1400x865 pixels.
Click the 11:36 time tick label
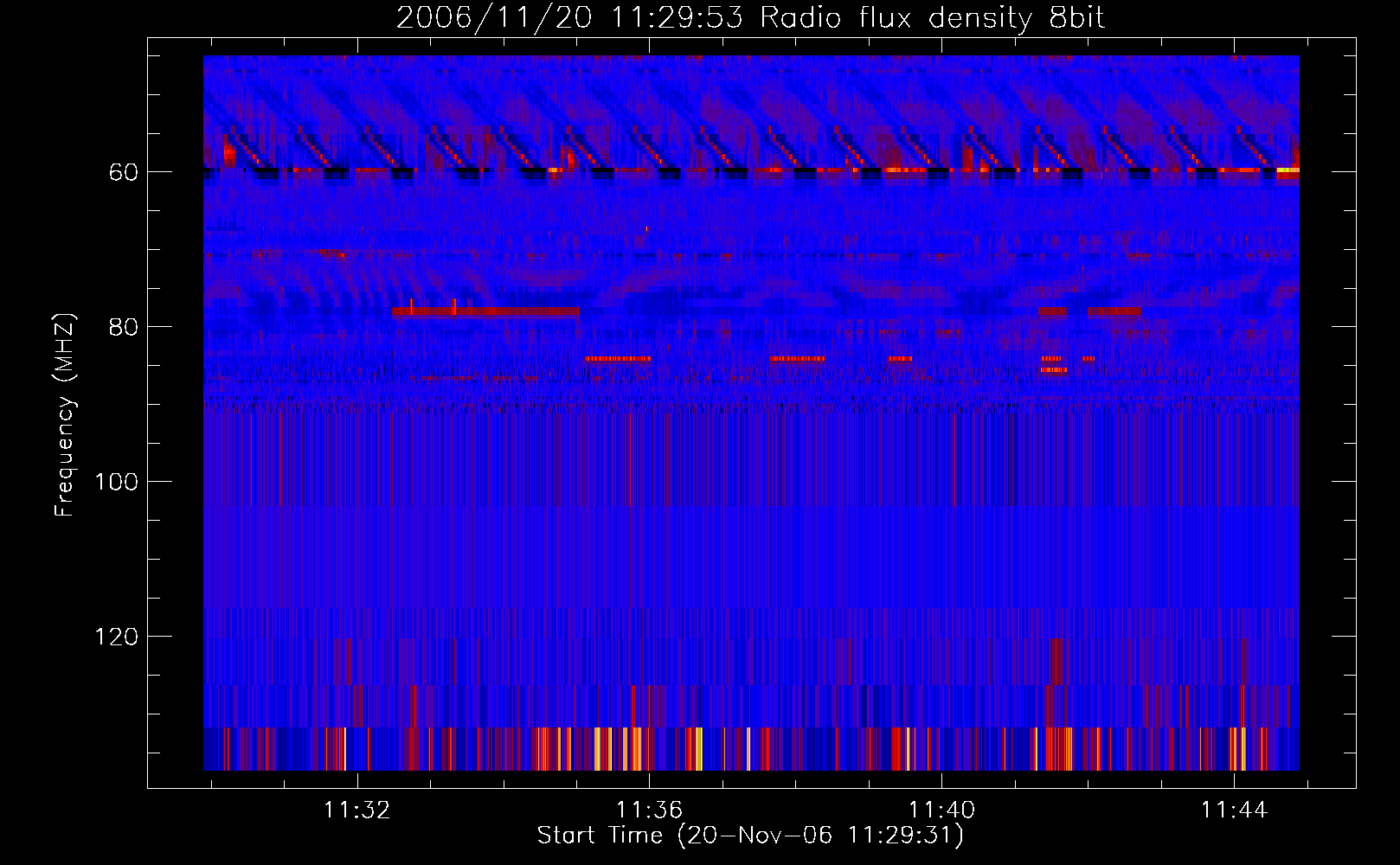[649, 810]
